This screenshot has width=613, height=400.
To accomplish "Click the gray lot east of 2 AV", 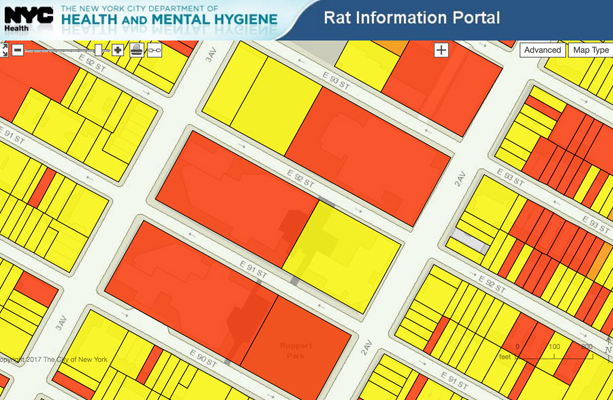I will coord(468,240).
